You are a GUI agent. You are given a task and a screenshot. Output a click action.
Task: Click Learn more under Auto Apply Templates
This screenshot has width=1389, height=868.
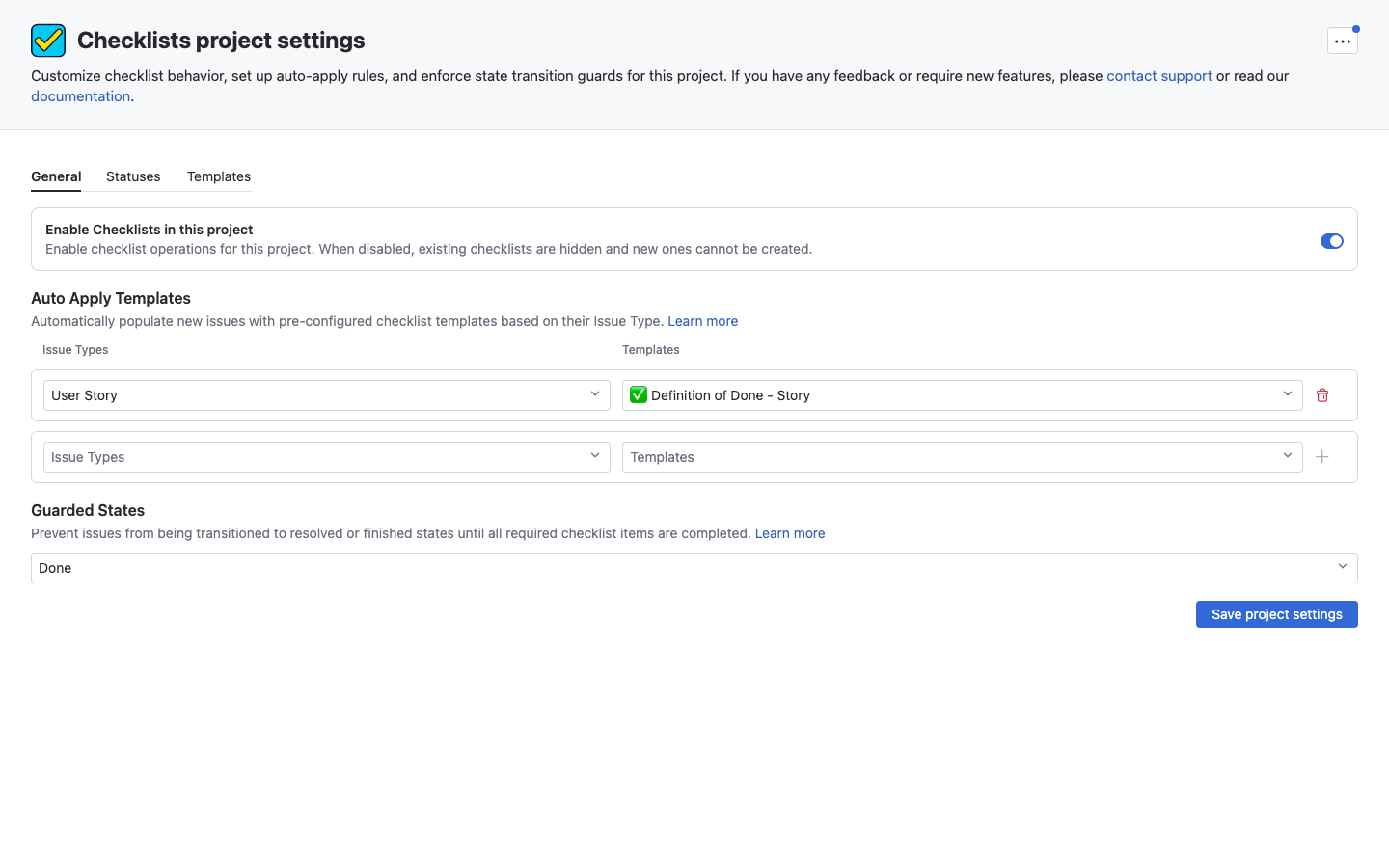point(703,321)
